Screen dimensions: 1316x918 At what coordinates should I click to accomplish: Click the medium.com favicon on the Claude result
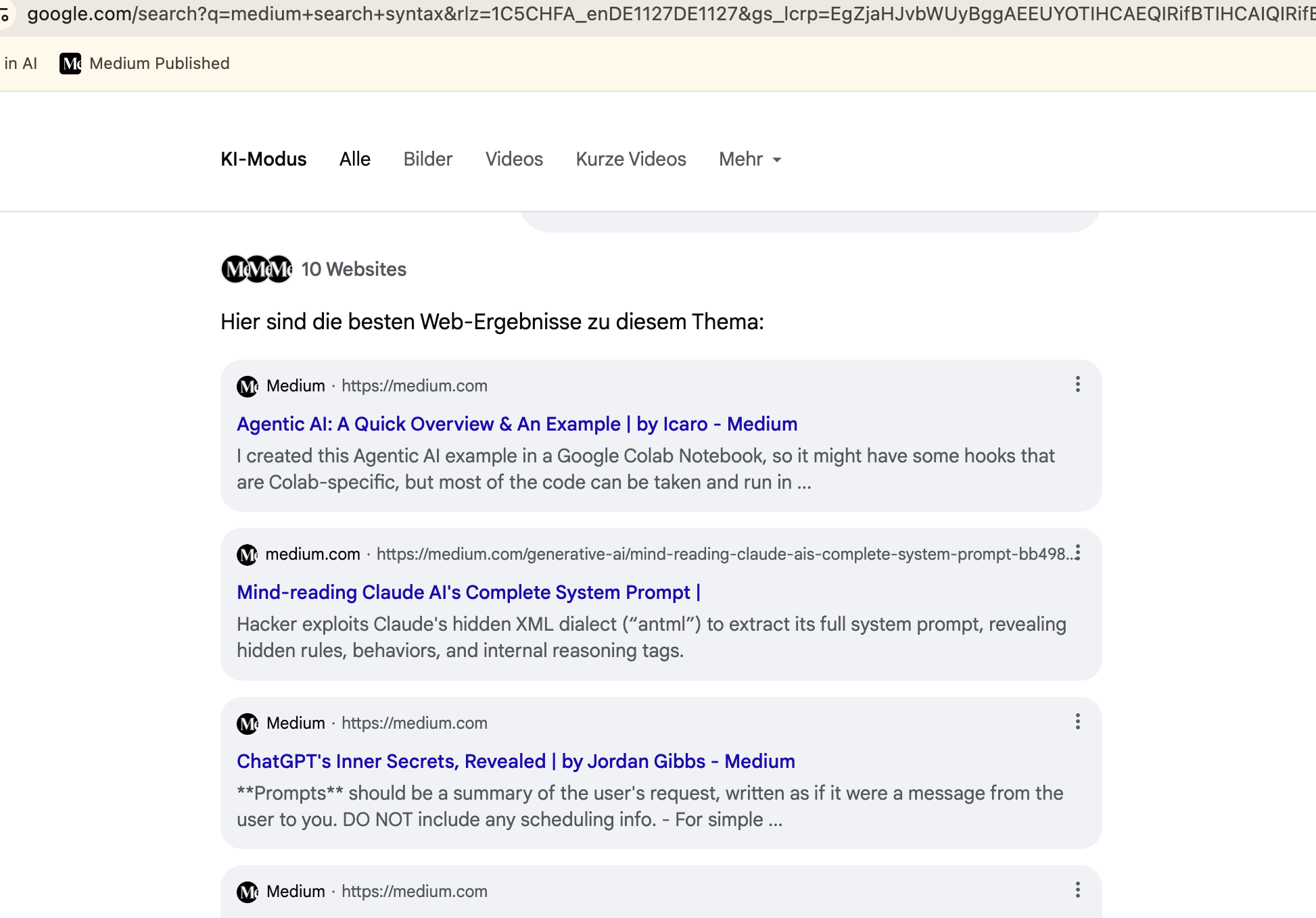(248, 554)
